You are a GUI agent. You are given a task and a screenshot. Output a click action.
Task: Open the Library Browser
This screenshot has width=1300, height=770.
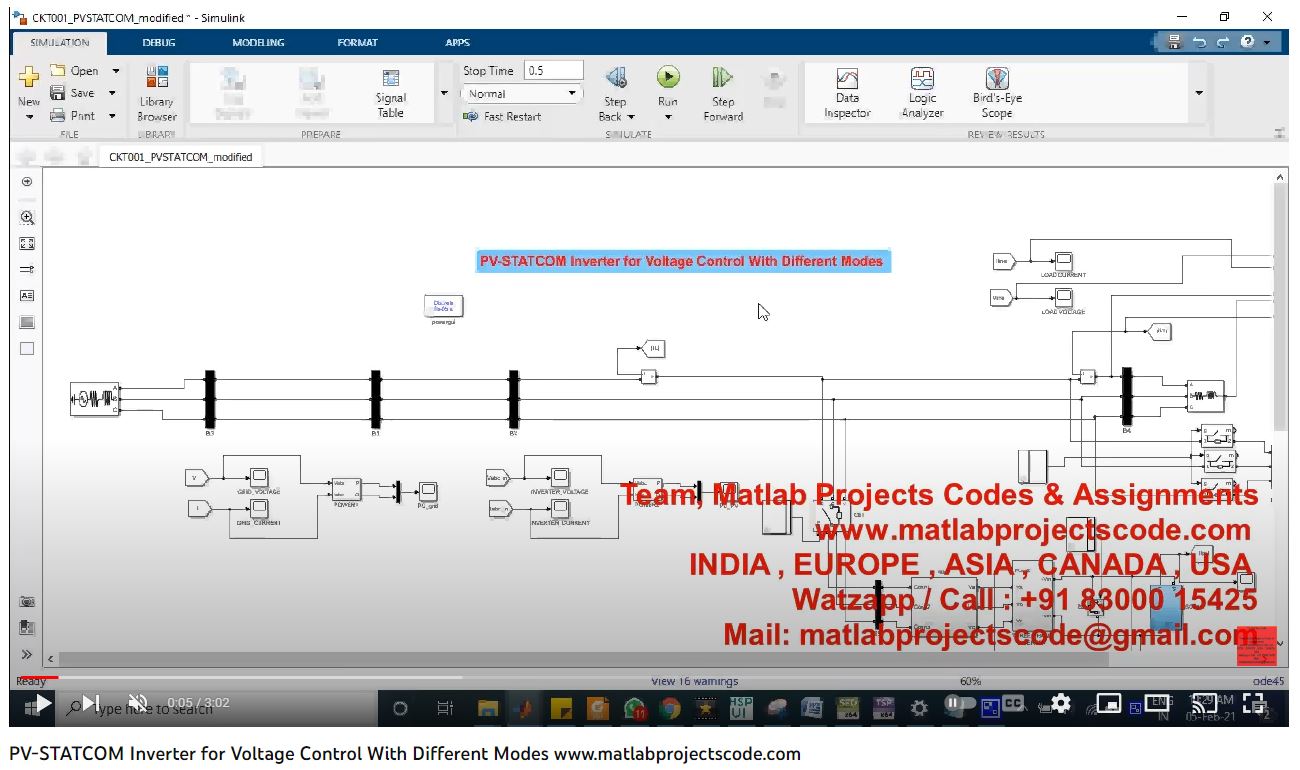pyautogui.click(x=157, y=94)
